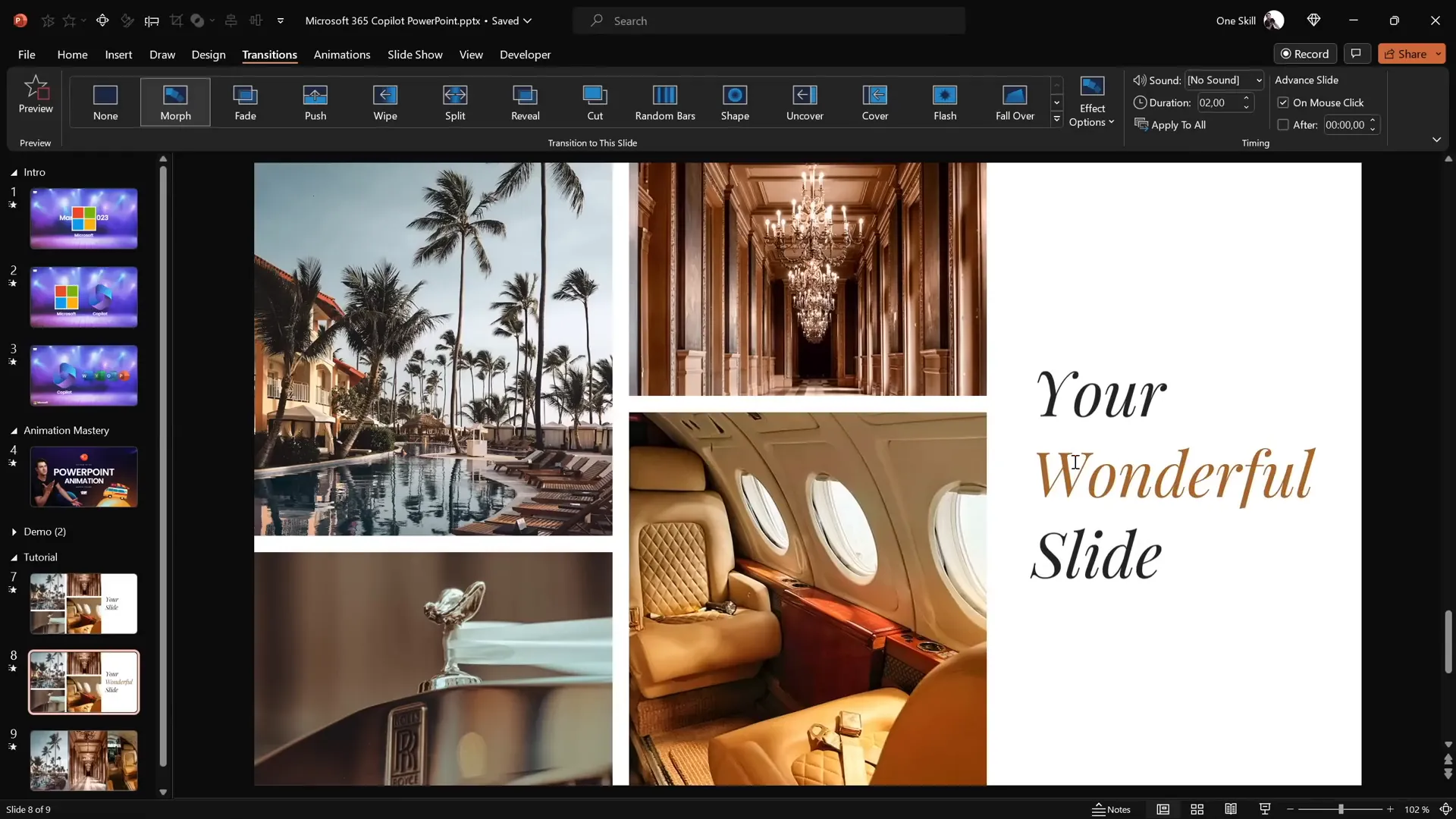This screenshot has height=819, width=1456.
Task: Click the Record button
Action: tap(1305, 54)
